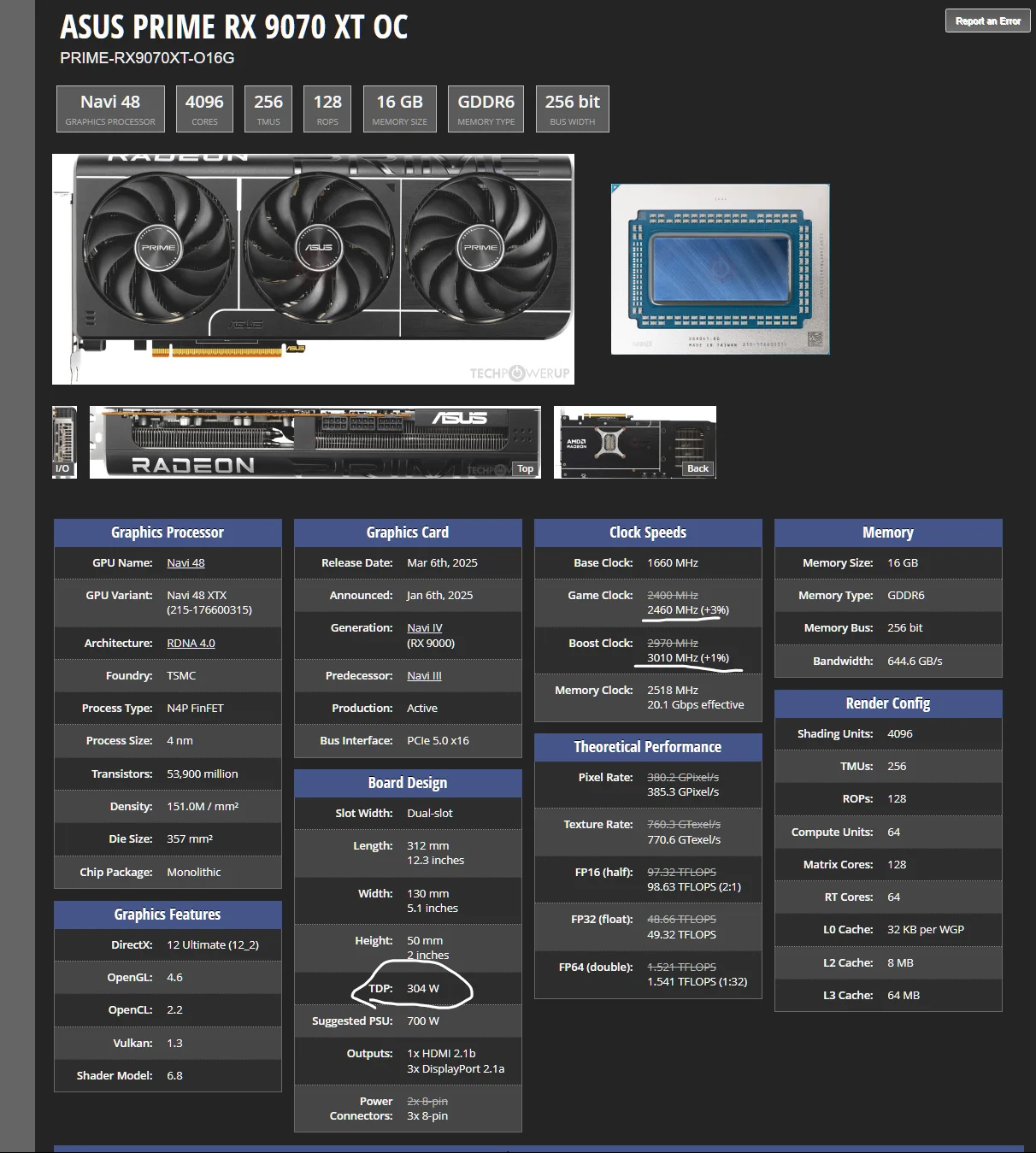The height and width of the screenshot is (1153, 1036).
Task: Click the Navi 48 graphics processor badge
Action: [110, 109]
